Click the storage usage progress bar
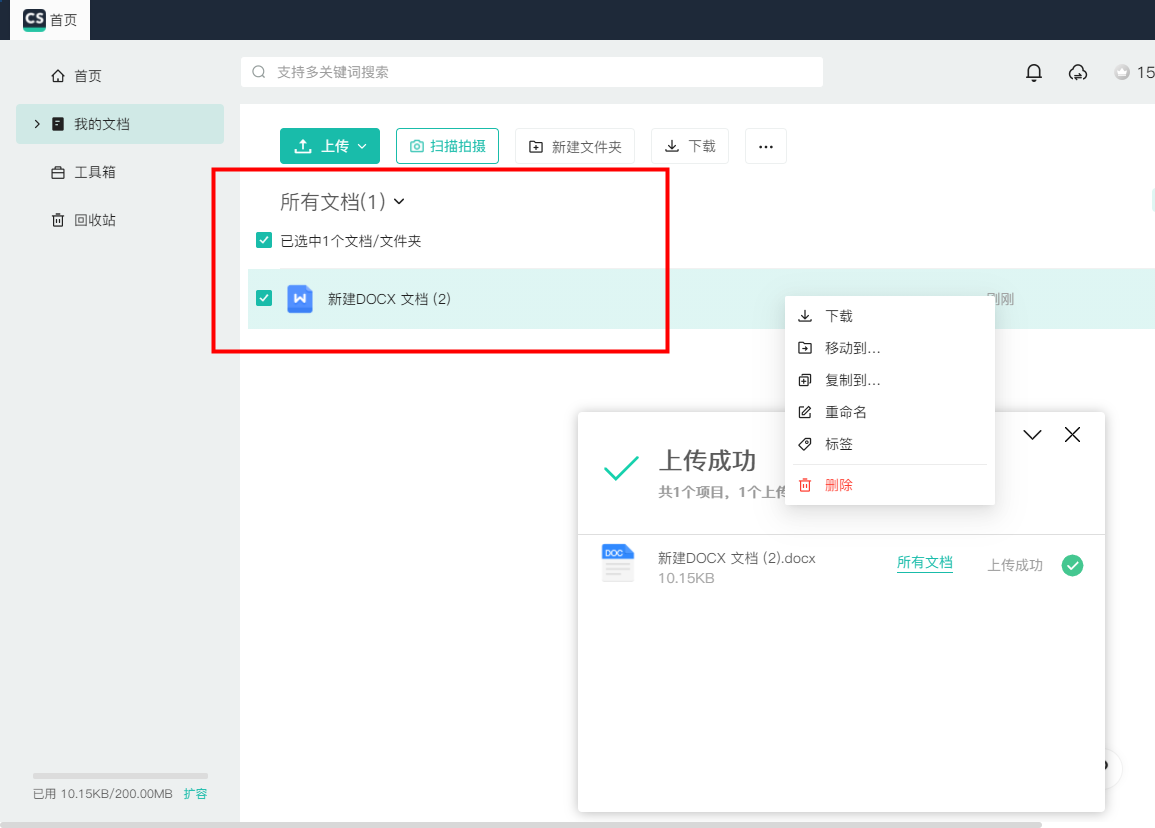 coord(120,777)
